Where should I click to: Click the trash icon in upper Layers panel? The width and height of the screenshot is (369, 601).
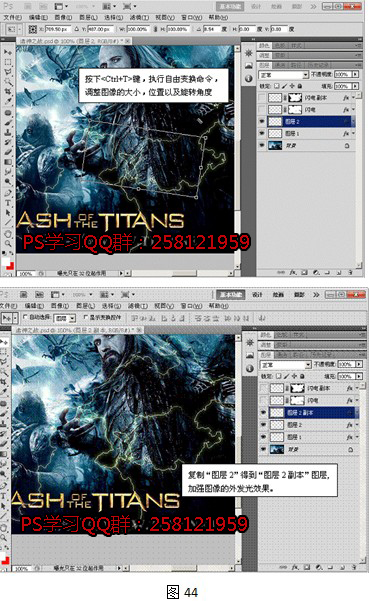[350, 272]
